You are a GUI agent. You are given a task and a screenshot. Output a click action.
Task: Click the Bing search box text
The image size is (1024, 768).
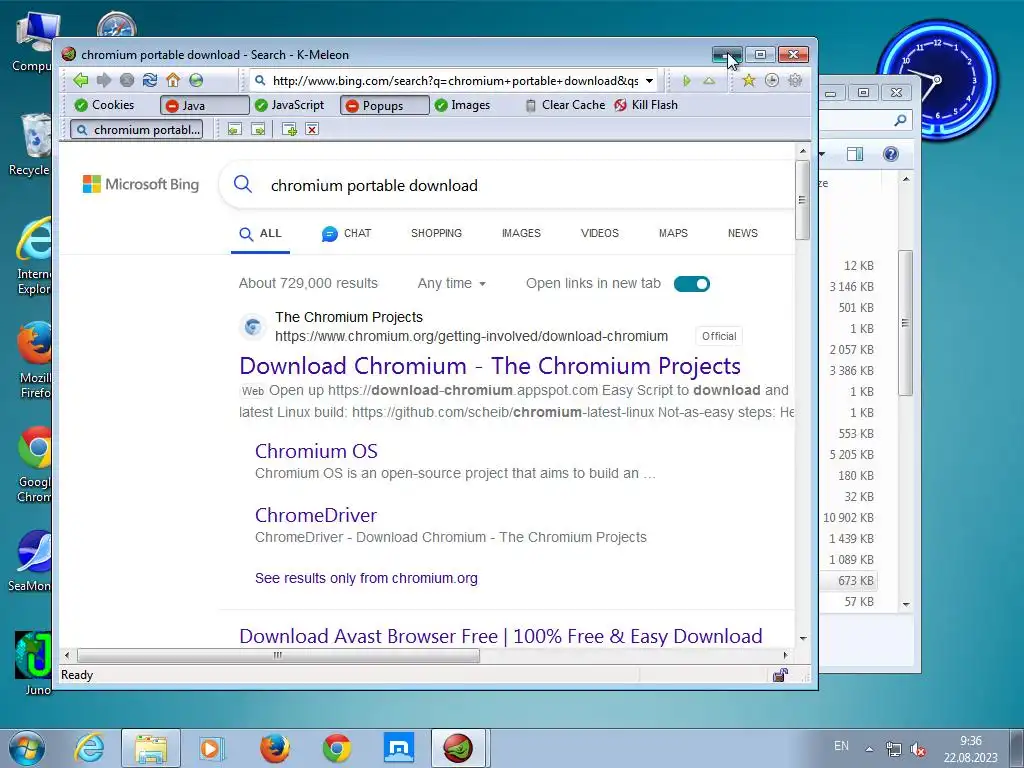[374, 185]
